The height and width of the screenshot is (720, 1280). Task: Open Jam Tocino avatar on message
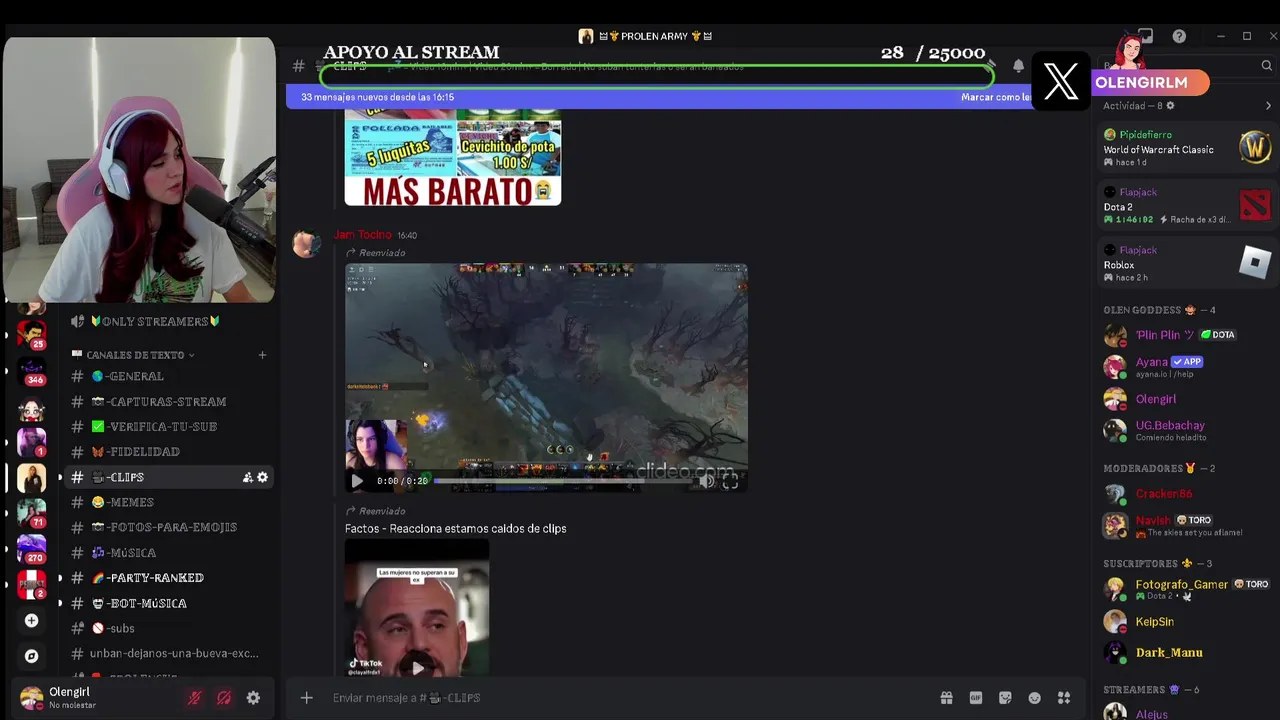[307, 243]
